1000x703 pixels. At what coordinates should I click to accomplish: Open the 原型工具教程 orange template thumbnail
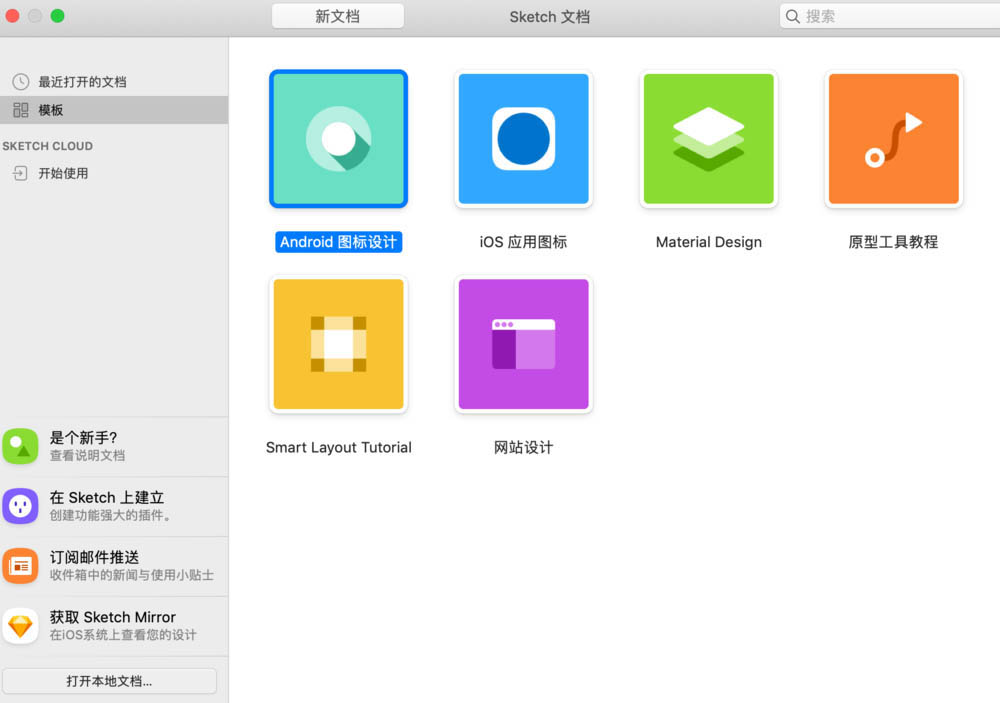coord(893,138)
